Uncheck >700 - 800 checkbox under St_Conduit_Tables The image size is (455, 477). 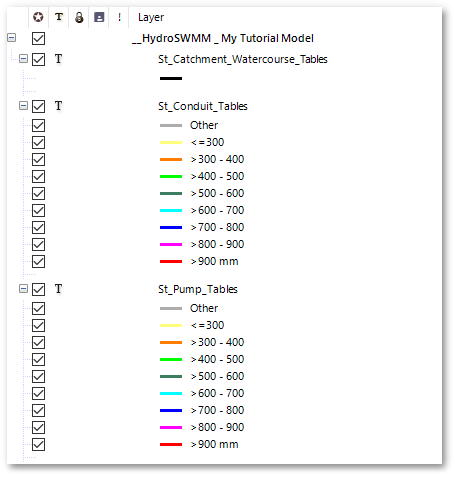click(38, 228)
